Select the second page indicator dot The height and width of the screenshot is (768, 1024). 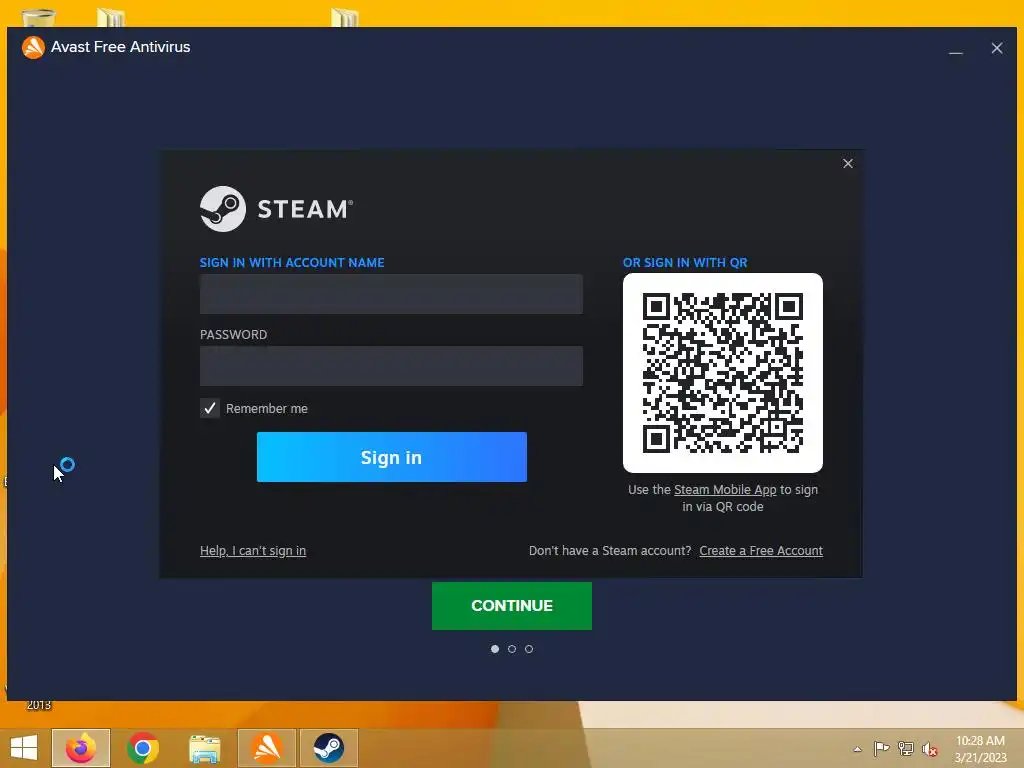[512, 649]
